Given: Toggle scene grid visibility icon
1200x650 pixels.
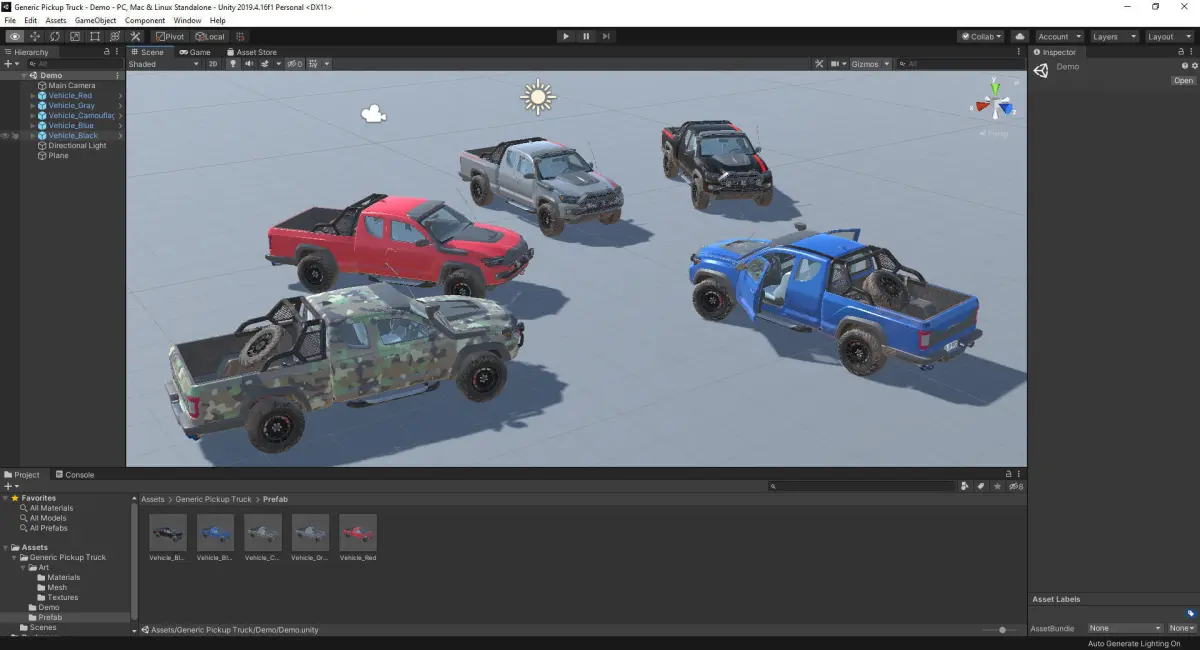Looking at the screenshot, I should click(315, 64).
